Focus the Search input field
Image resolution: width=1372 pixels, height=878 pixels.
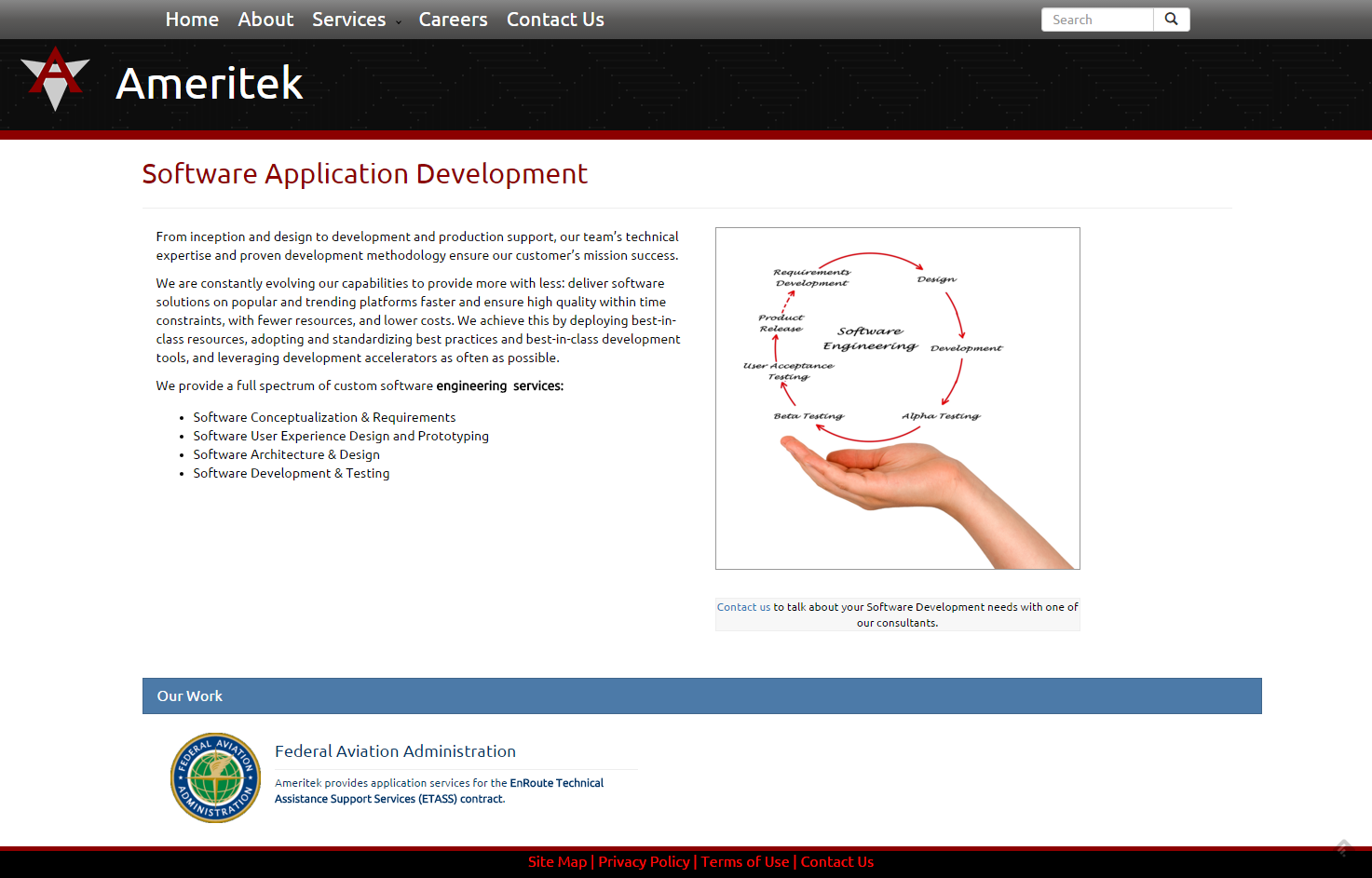click(1097, 20)
